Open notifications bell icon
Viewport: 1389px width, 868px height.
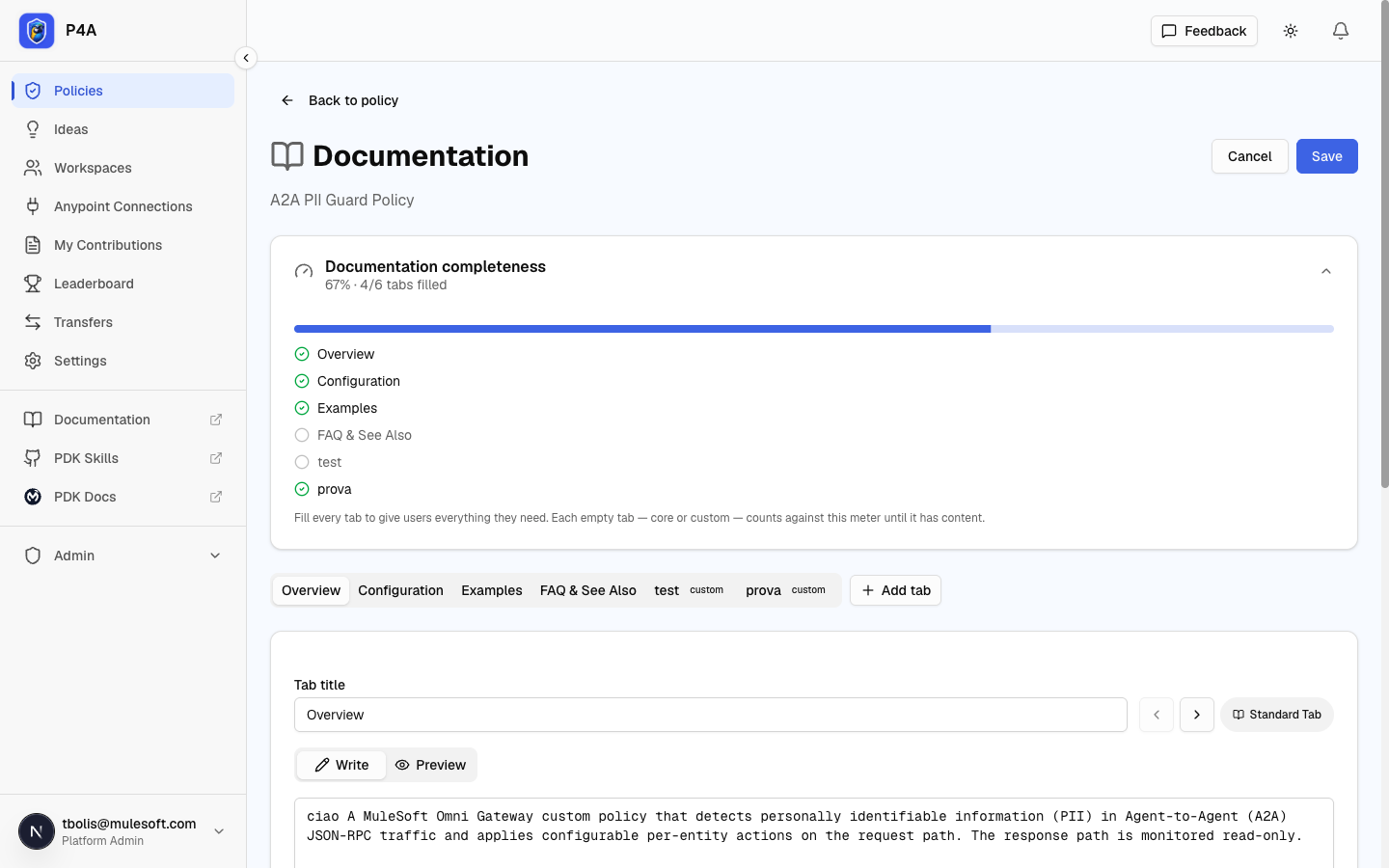click(1341, 31)
